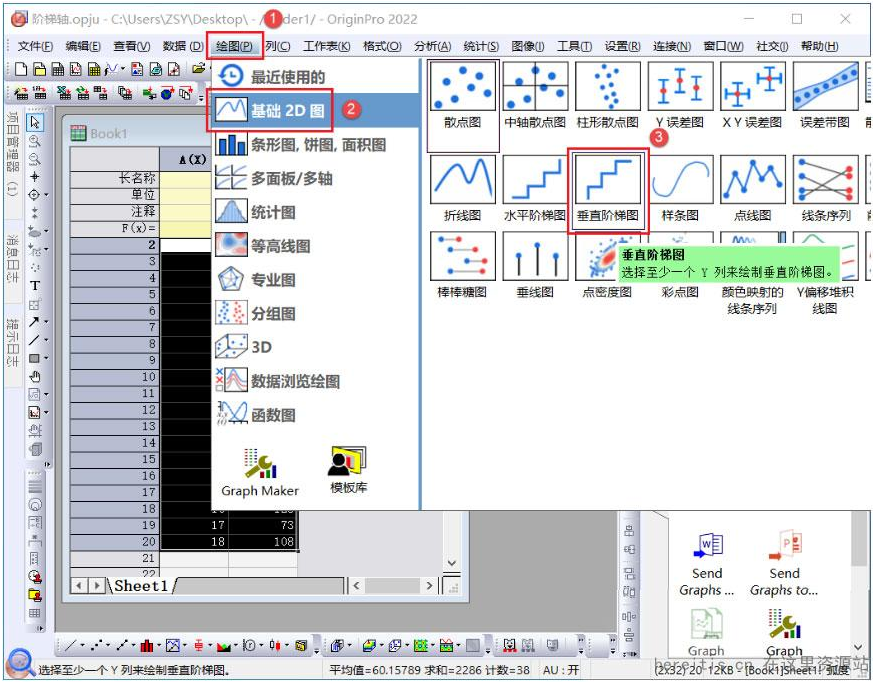Click the F(x)= label row
This screenshot has width=874, height=682.
pos(115,228)
